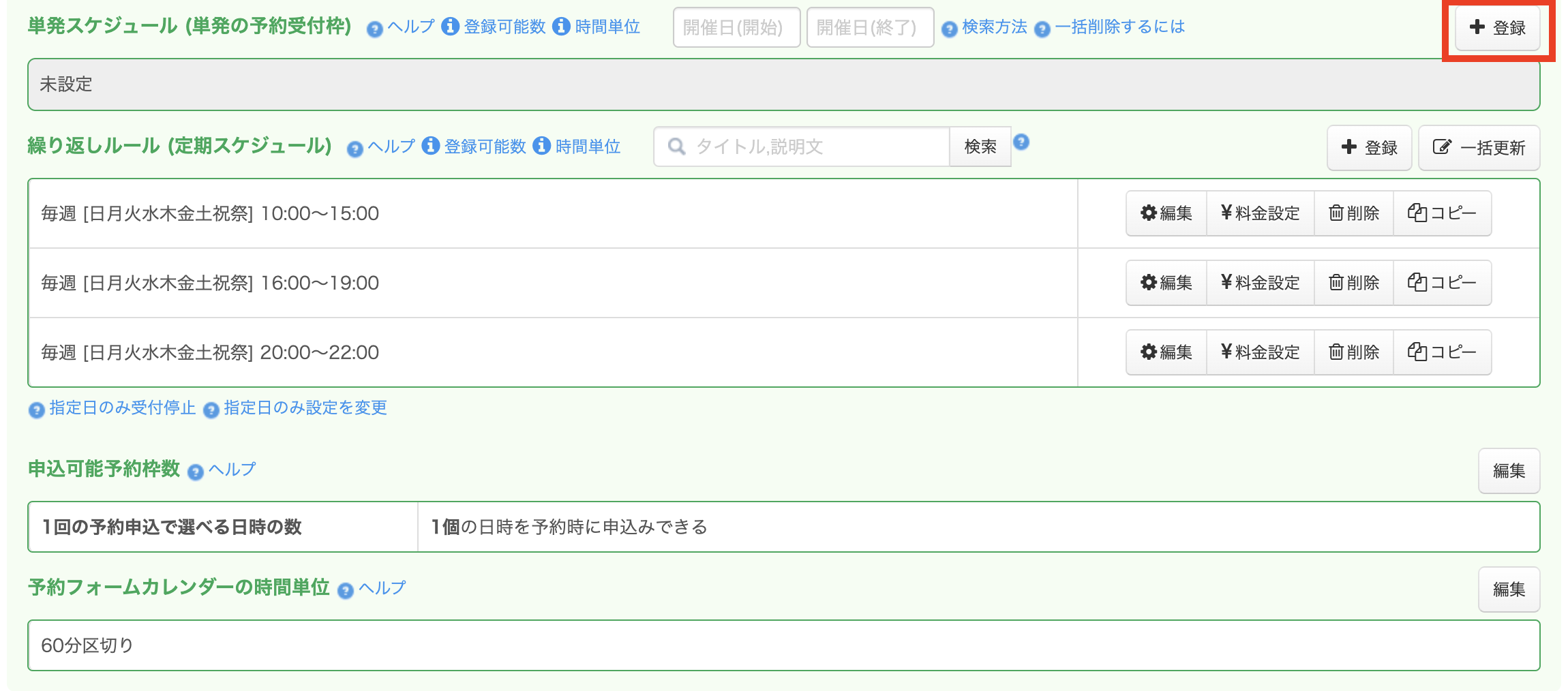This screenshot has height=691, width=1568.
Task: Edit the 10:00〜15:00 weekly rule
Action: (x=1166, y=213)
